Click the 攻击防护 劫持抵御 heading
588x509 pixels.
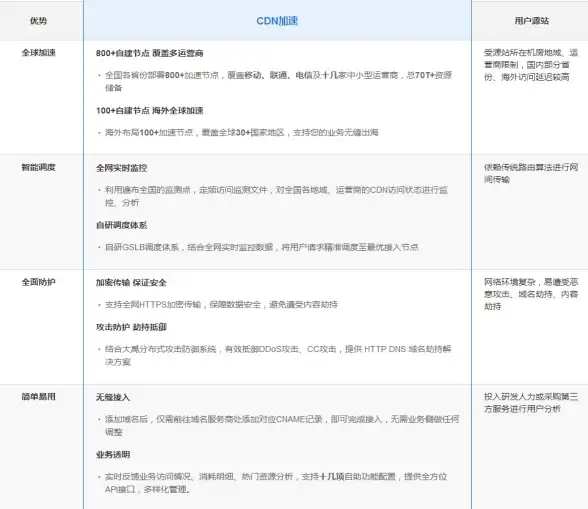coord(131,327)
